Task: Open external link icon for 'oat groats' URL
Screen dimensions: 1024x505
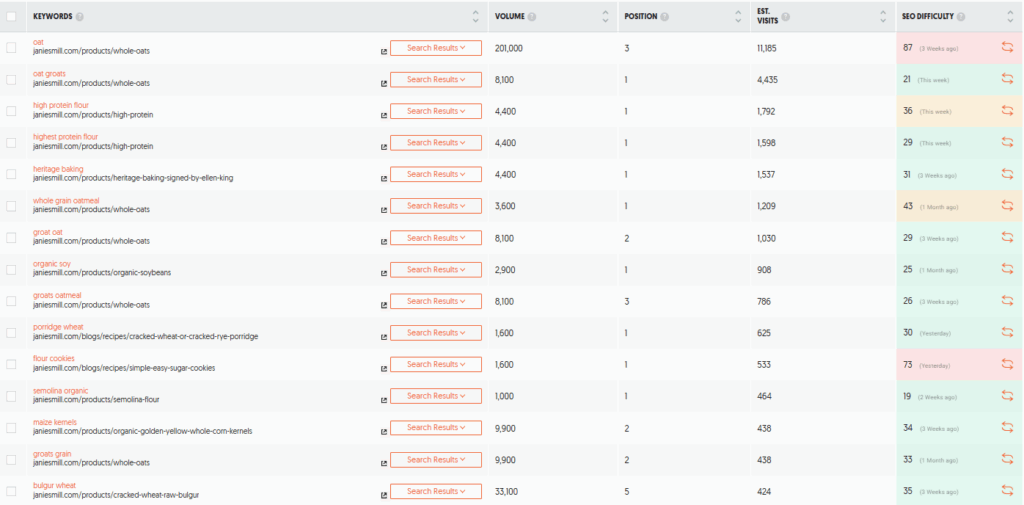Action: 384,84
